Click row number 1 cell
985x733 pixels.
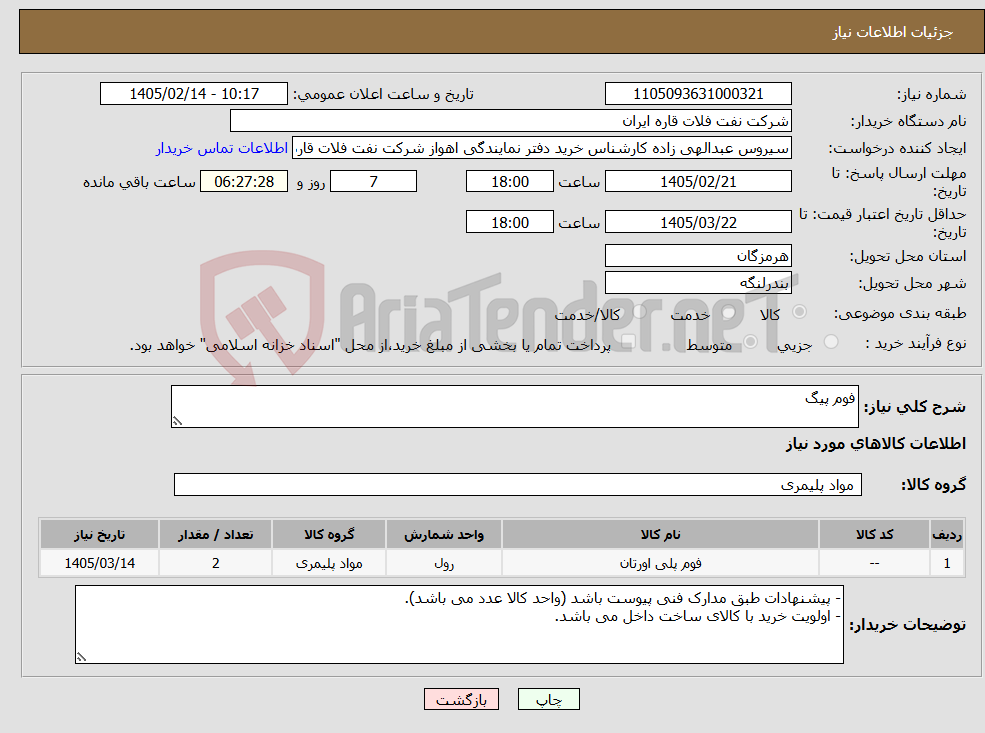pyautogui.click(x=947, y=563)
